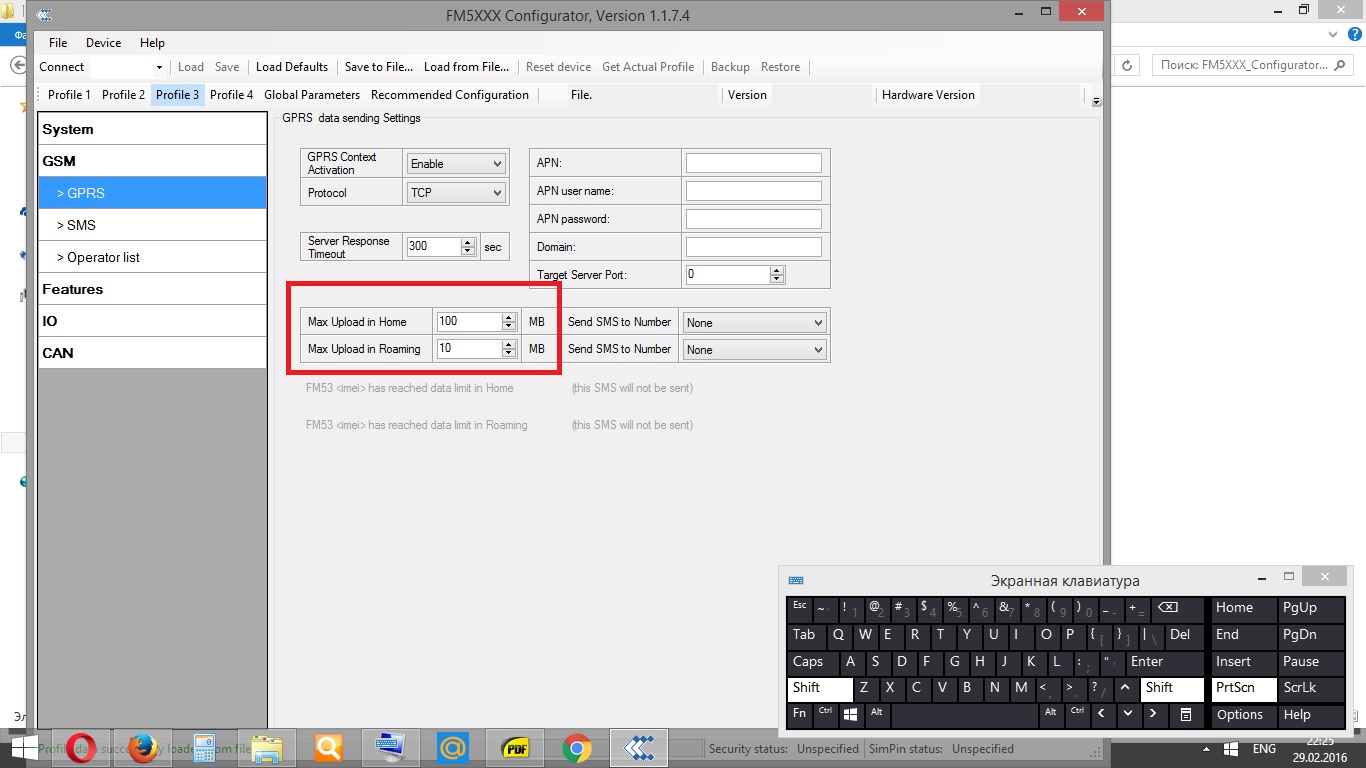
Task: Open the GPRS Context Activation dropdown
Action: tap(456, 164)
